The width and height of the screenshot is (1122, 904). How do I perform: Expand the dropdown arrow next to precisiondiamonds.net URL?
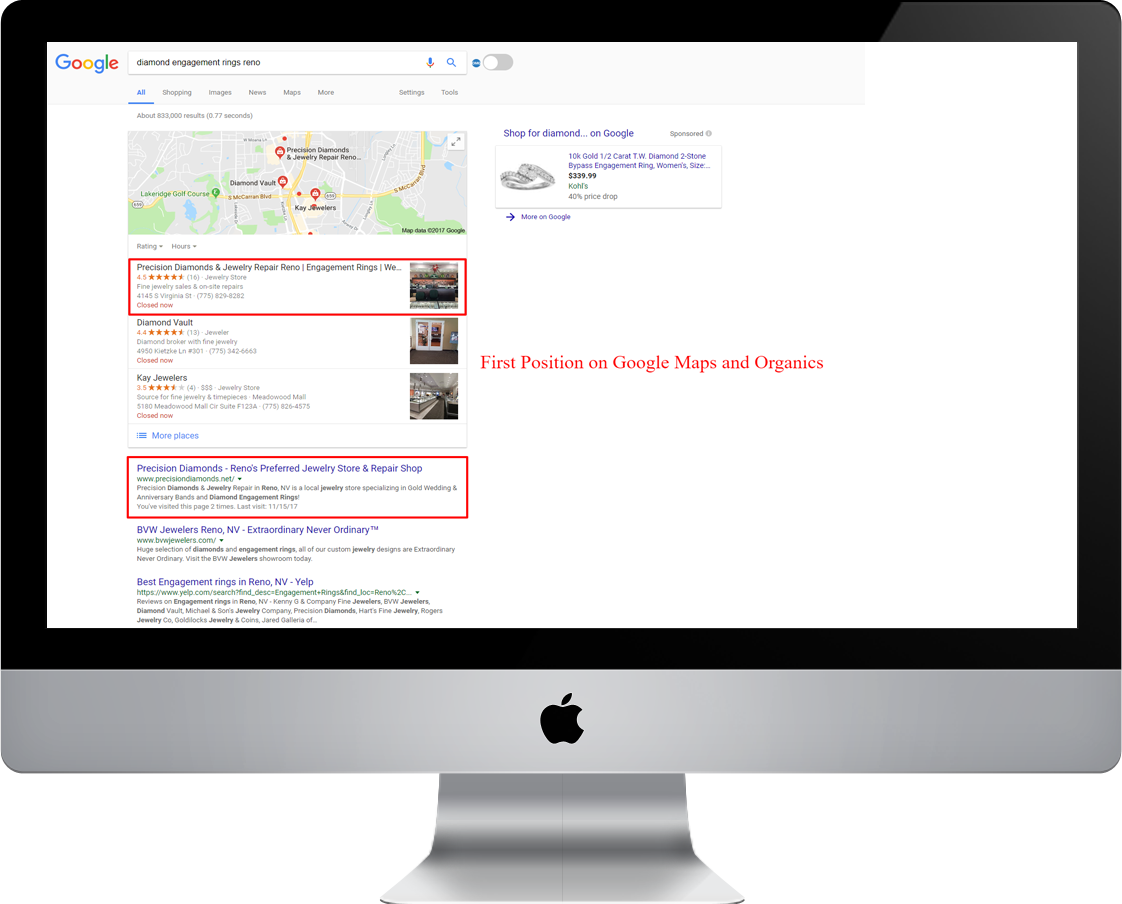pyautogui.click(x=240, y=479)
